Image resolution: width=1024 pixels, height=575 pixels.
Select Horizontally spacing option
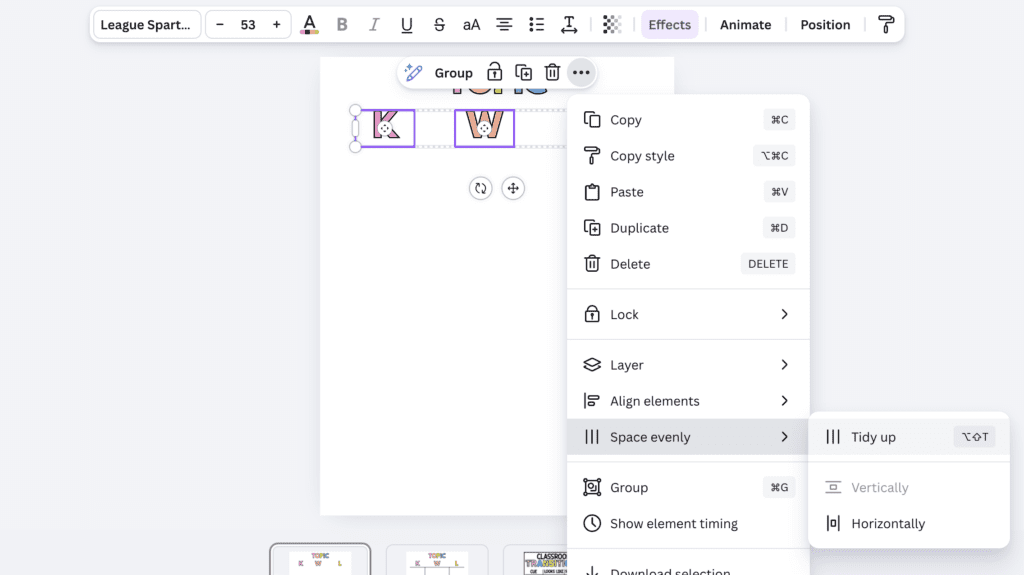[908, 523]
